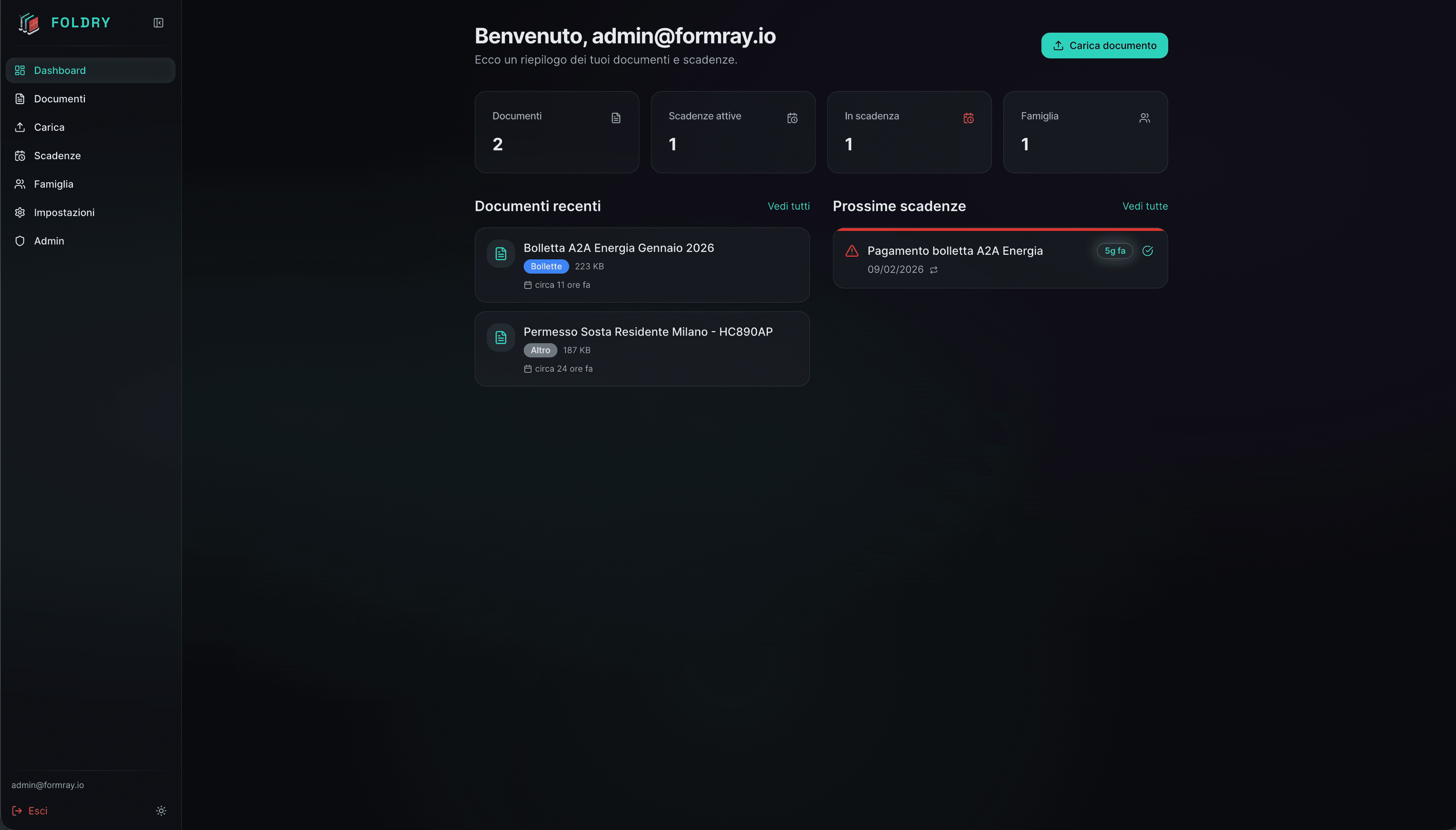Open Scadenze via the calendar icon
1456x830 pixels.
(20, 155)
